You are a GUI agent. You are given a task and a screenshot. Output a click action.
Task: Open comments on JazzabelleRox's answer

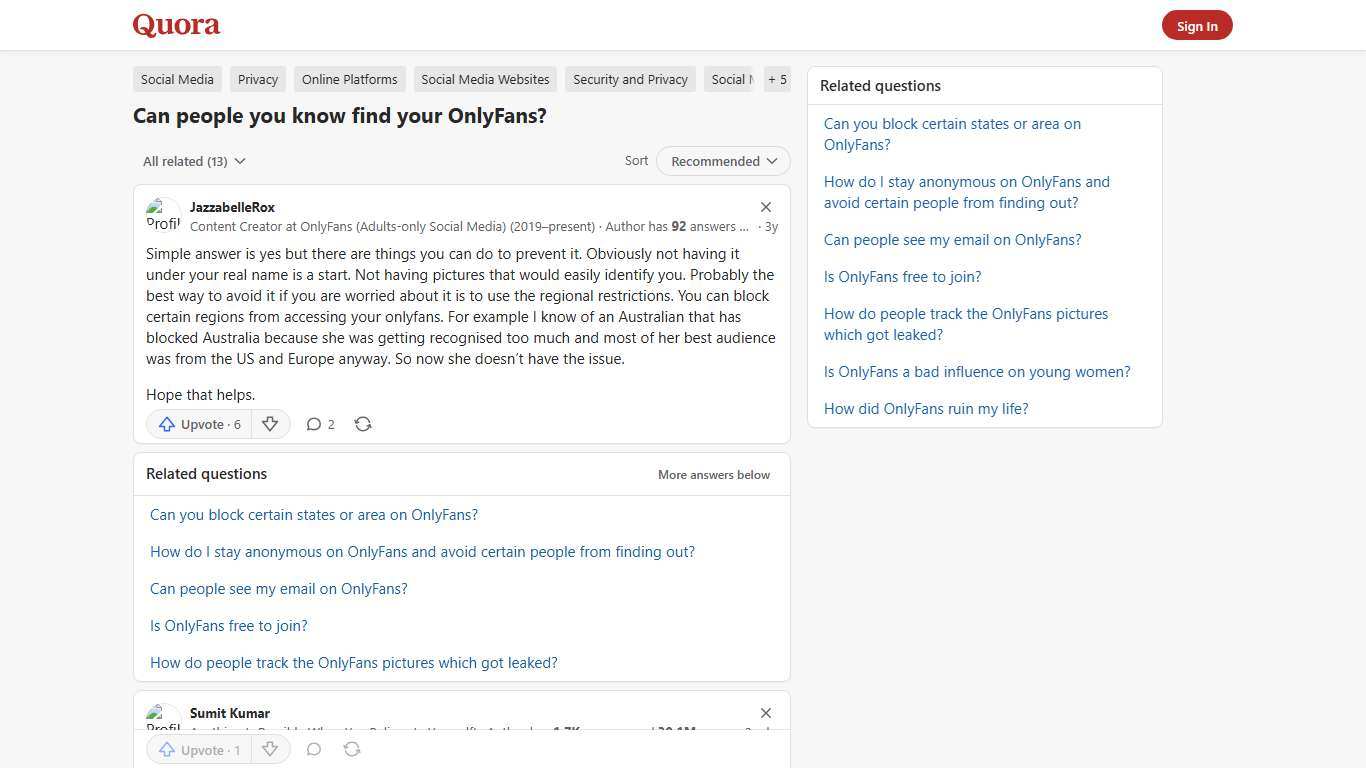320,424
